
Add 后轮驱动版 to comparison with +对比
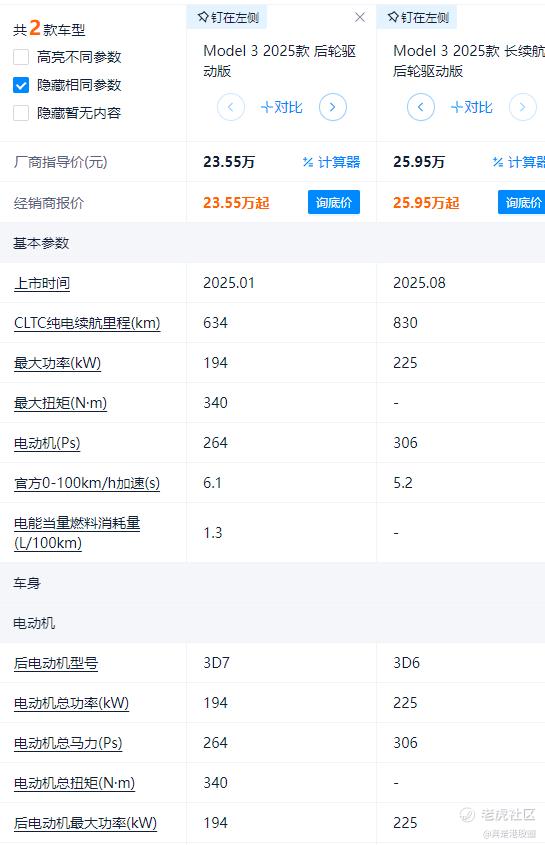point(281,107)
